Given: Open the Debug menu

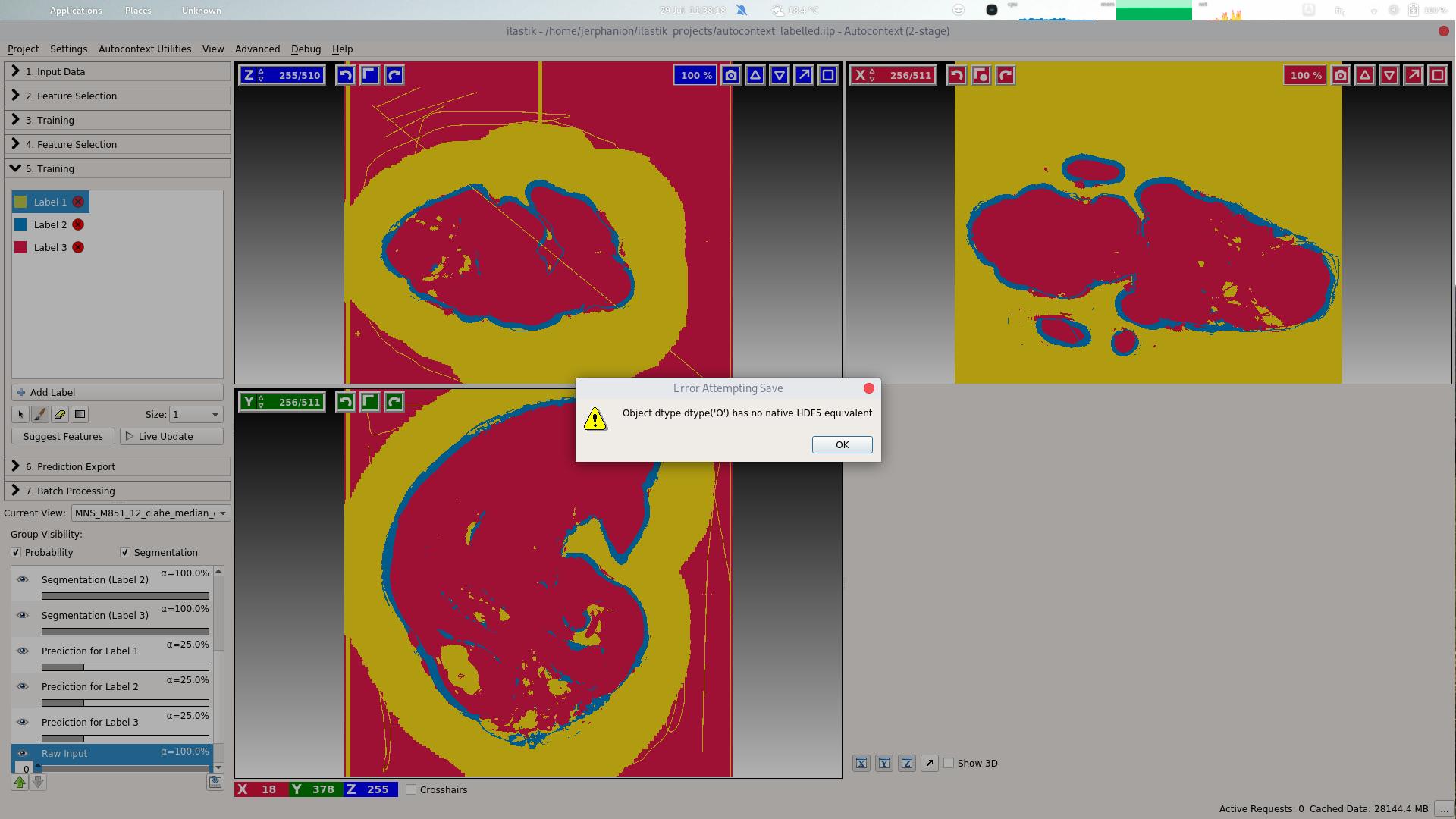Looking at the screenshot, I should (306, 49).
